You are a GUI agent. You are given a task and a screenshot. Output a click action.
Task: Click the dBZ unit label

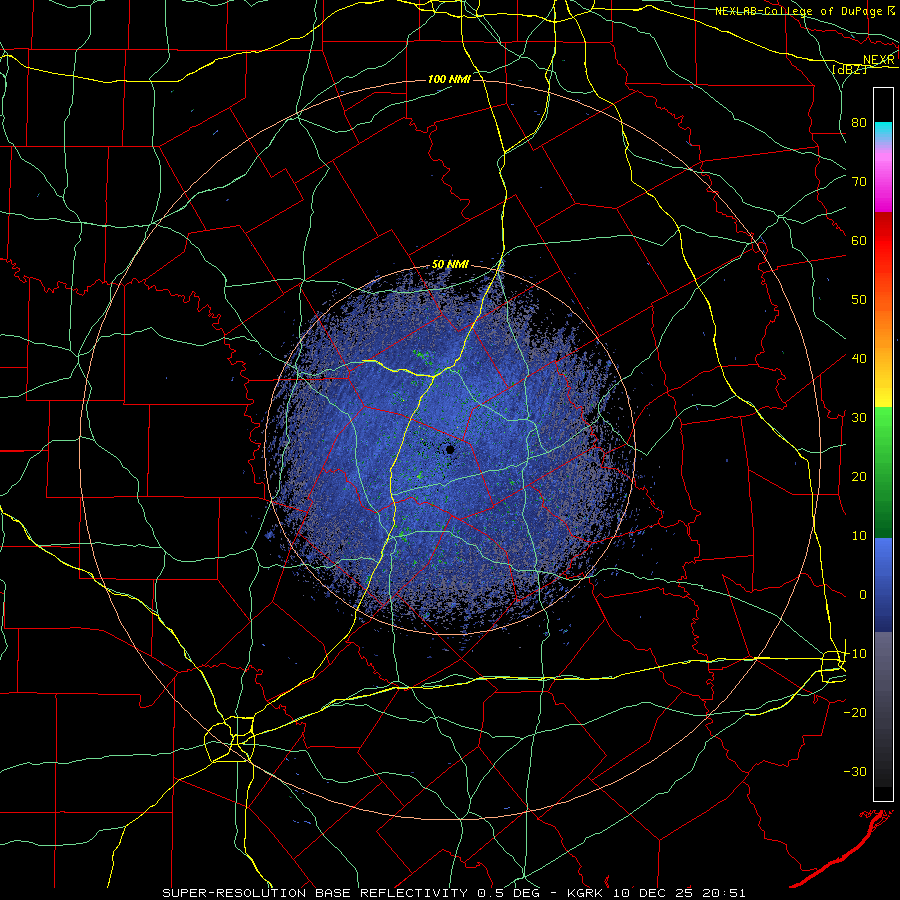click(849, 69)
